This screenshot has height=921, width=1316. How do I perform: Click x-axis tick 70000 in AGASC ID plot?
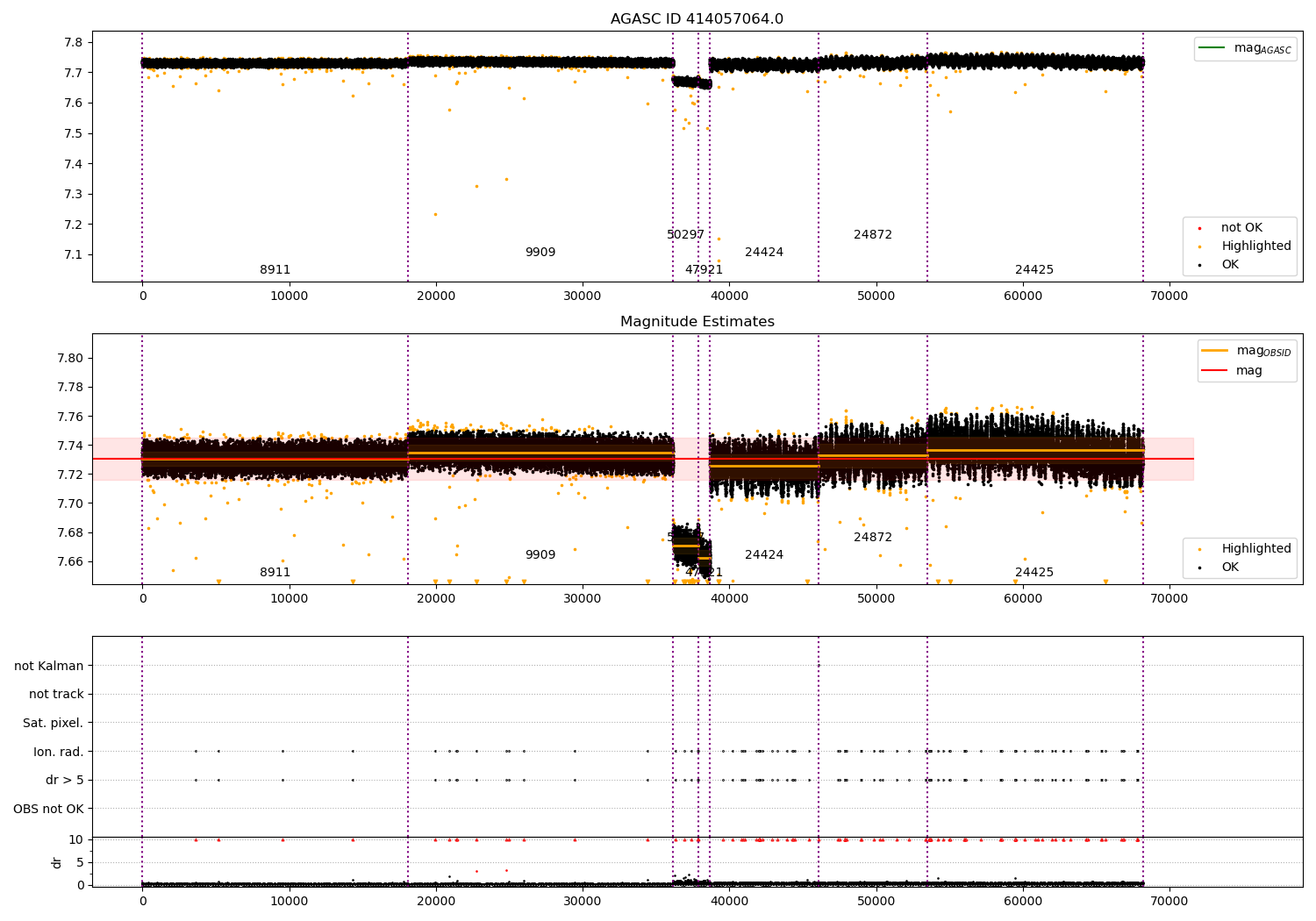pyautogui.click(x=1169, y=296)
